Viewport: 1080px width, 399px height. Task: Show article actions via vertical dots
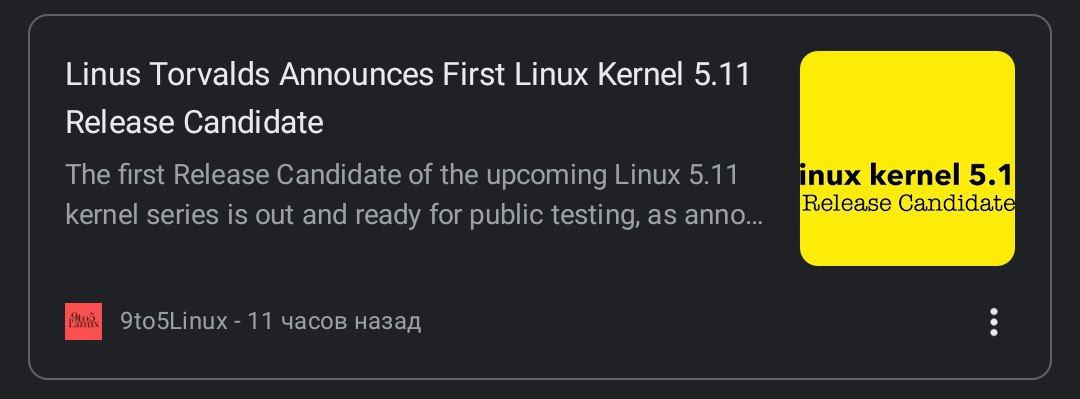(993, 322)
